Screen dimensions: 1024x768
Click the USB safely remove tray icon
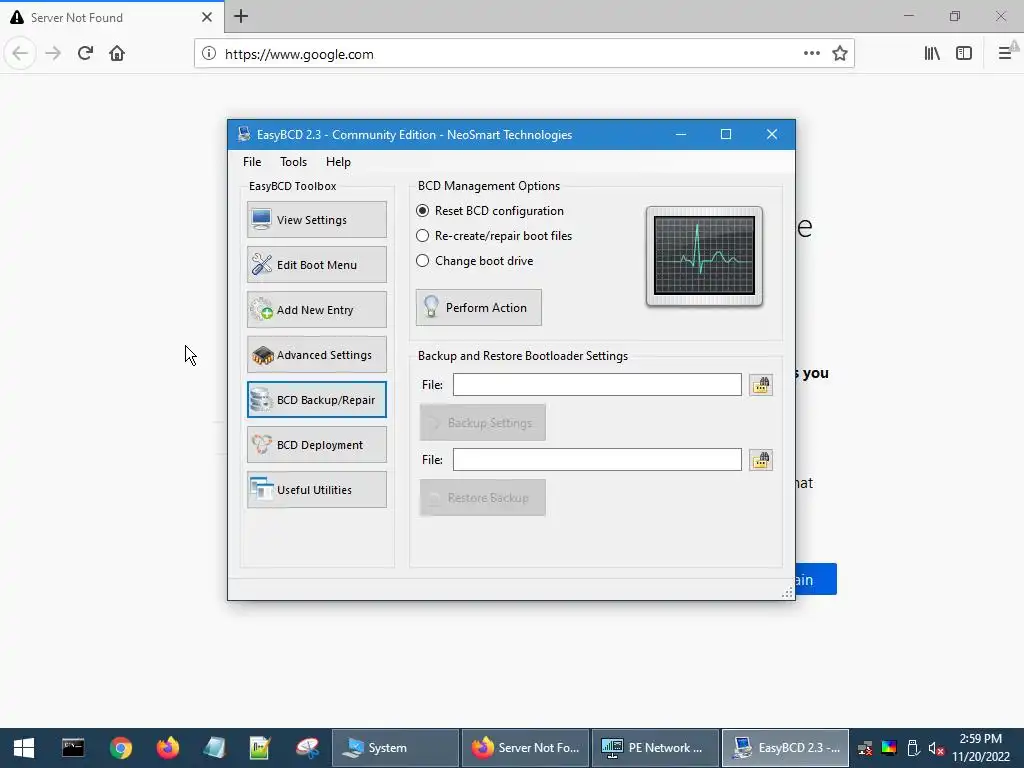[913, 748]
